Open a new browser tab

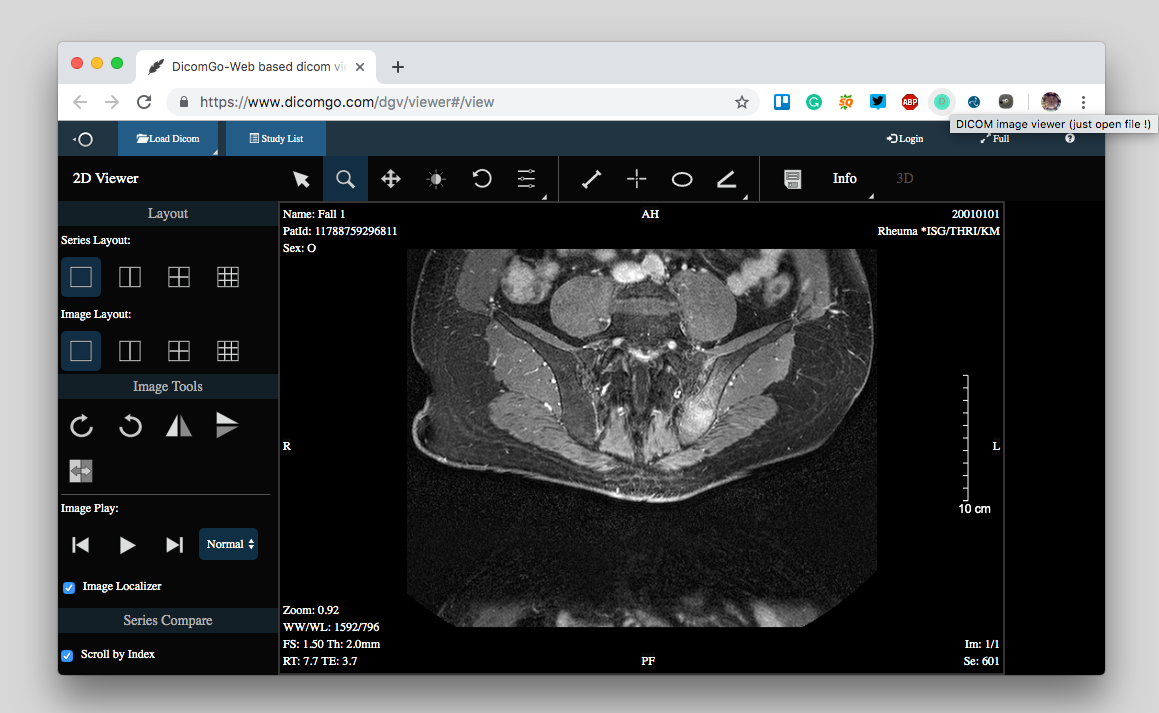click(398, 67)
